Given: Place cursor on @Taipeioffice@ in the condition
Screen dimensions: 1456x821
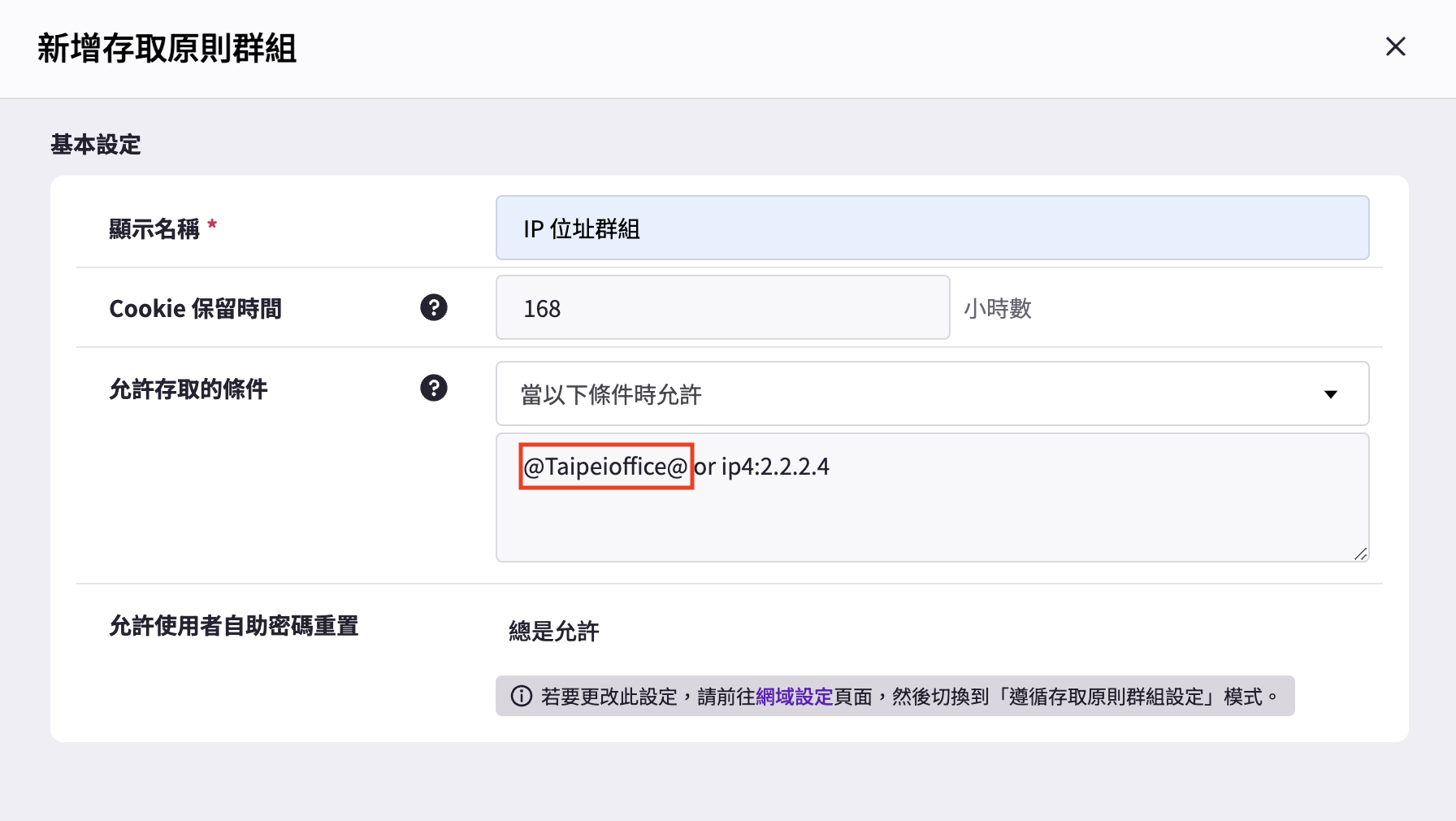Looking at the screenshot, I should (x=606, y=467).
